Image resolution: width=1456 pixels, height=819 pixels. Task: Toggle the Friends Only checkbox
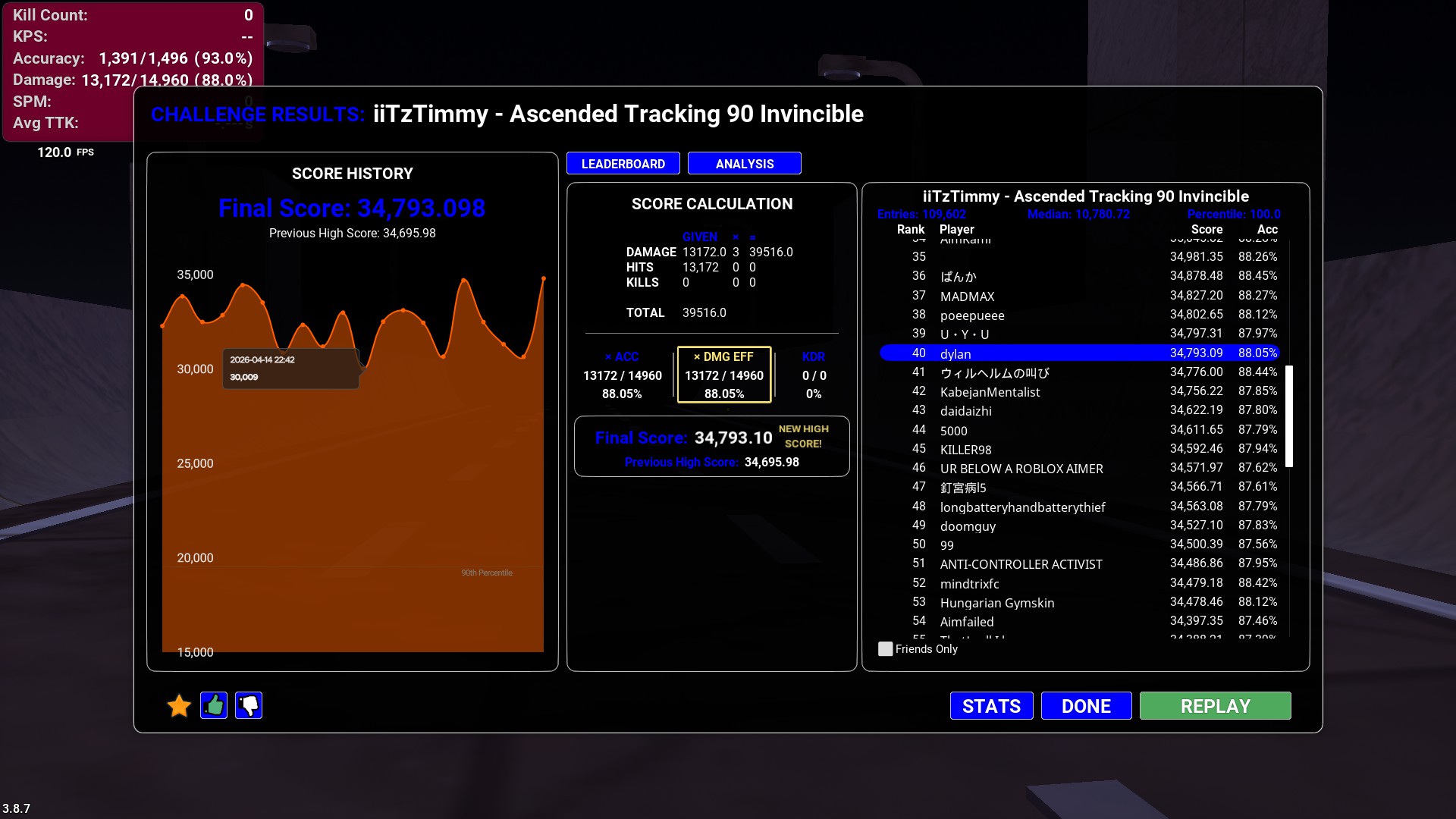[x=885, y=649]
